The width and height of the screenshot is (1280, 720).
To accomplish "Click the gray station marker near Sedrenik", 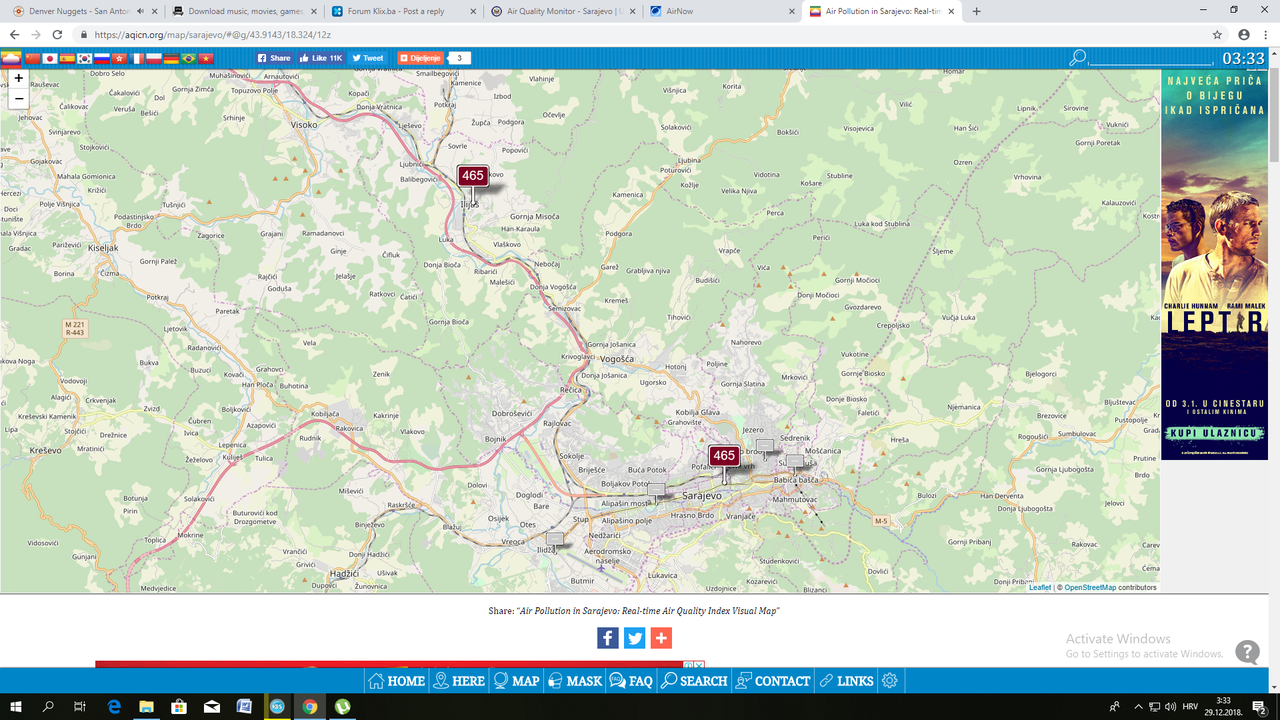I will (765, 445).
